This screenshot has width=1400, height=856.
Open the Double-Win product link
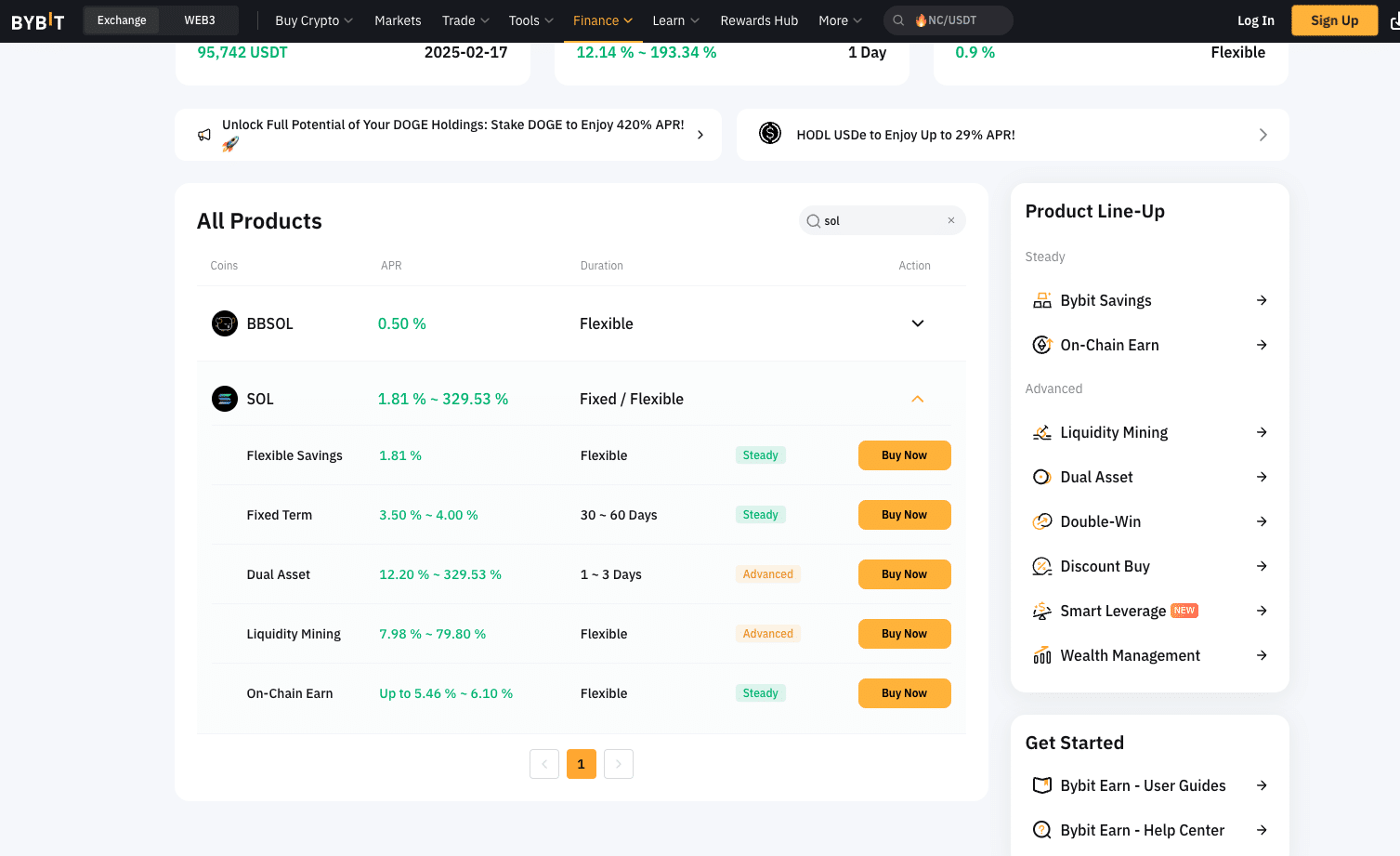point(1150,521)
